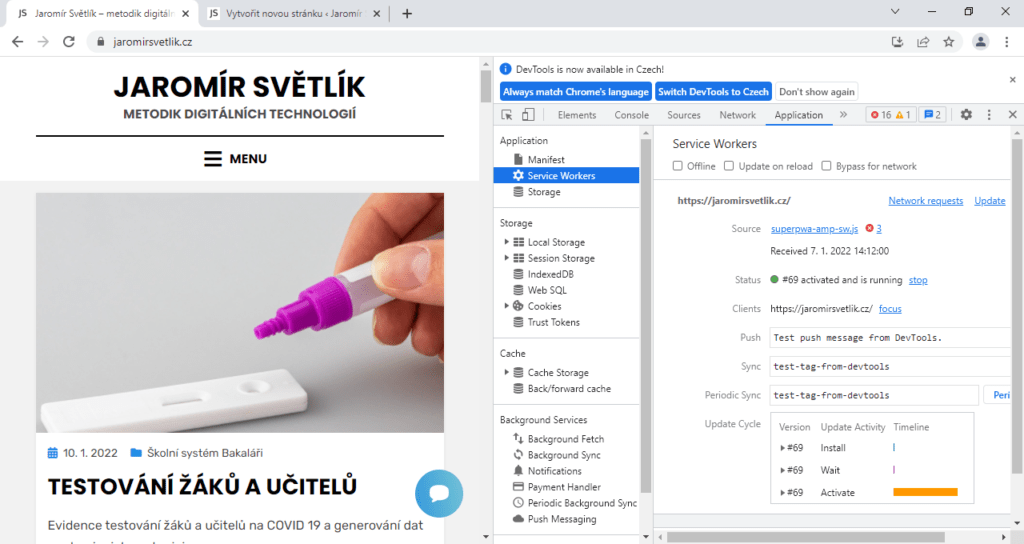Image resolution: width=1024 pixels, height=544 pixels.
Task: Click the orange Activate timeline bar
Action: tap(925, 492)
